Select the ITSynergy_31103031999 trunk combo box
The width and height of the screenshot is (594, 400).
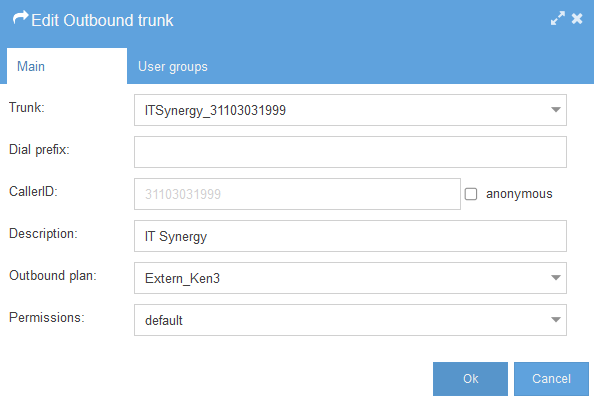(350, 110)
